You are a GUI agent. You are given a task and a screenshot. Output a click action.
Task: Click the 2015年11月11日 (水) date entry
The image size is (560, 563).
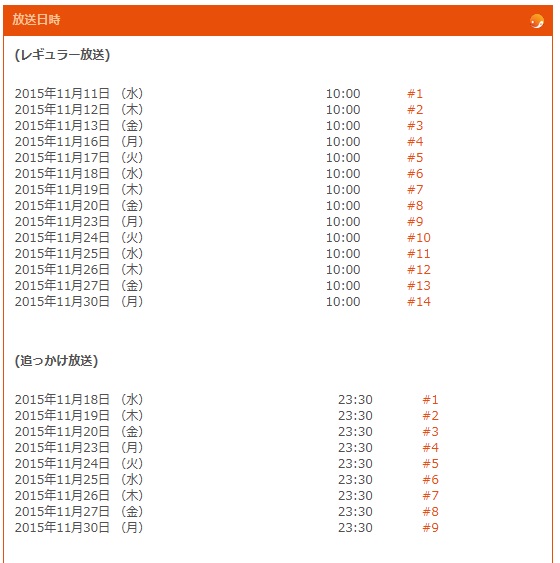pyautogui.click(x=79, y=94)
